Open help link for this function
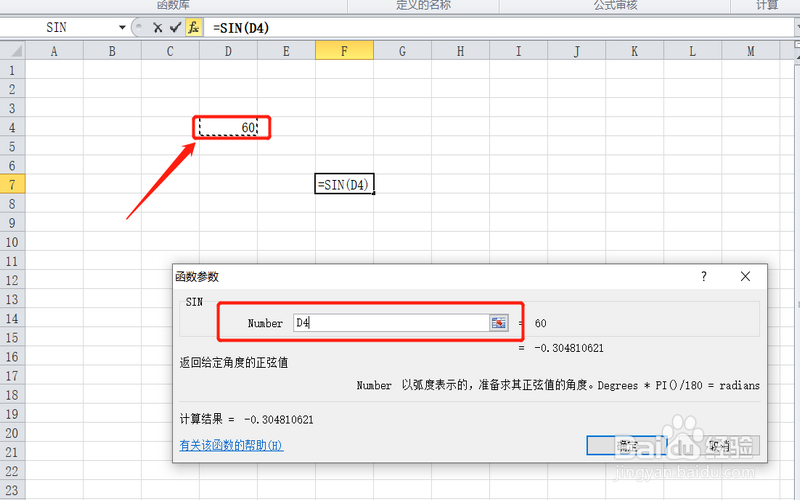The width and height of the screenshot is (800, 500). pos(231,445)
